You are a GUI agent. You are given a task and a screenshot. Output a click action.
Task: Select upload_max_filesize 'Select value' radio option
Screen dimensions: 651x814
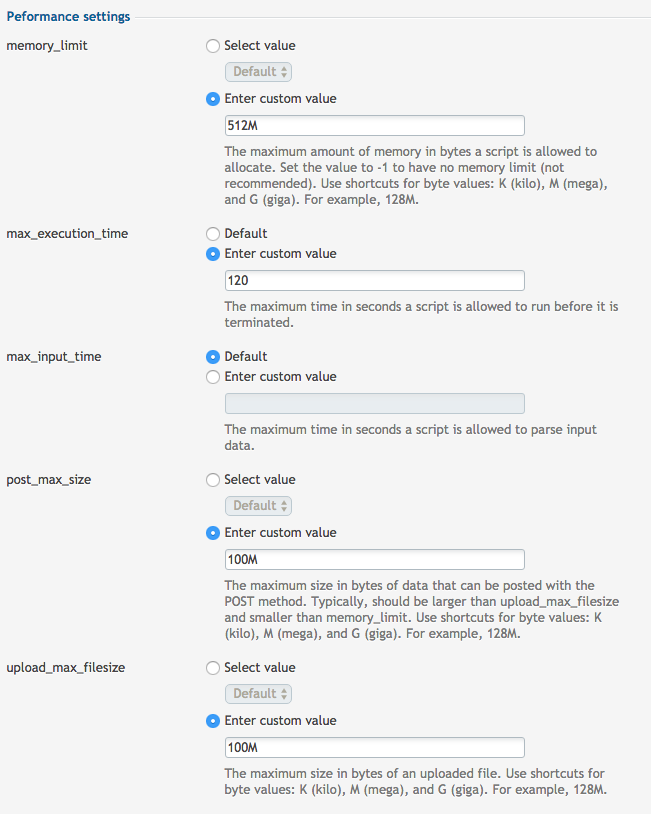pos(212,668)
